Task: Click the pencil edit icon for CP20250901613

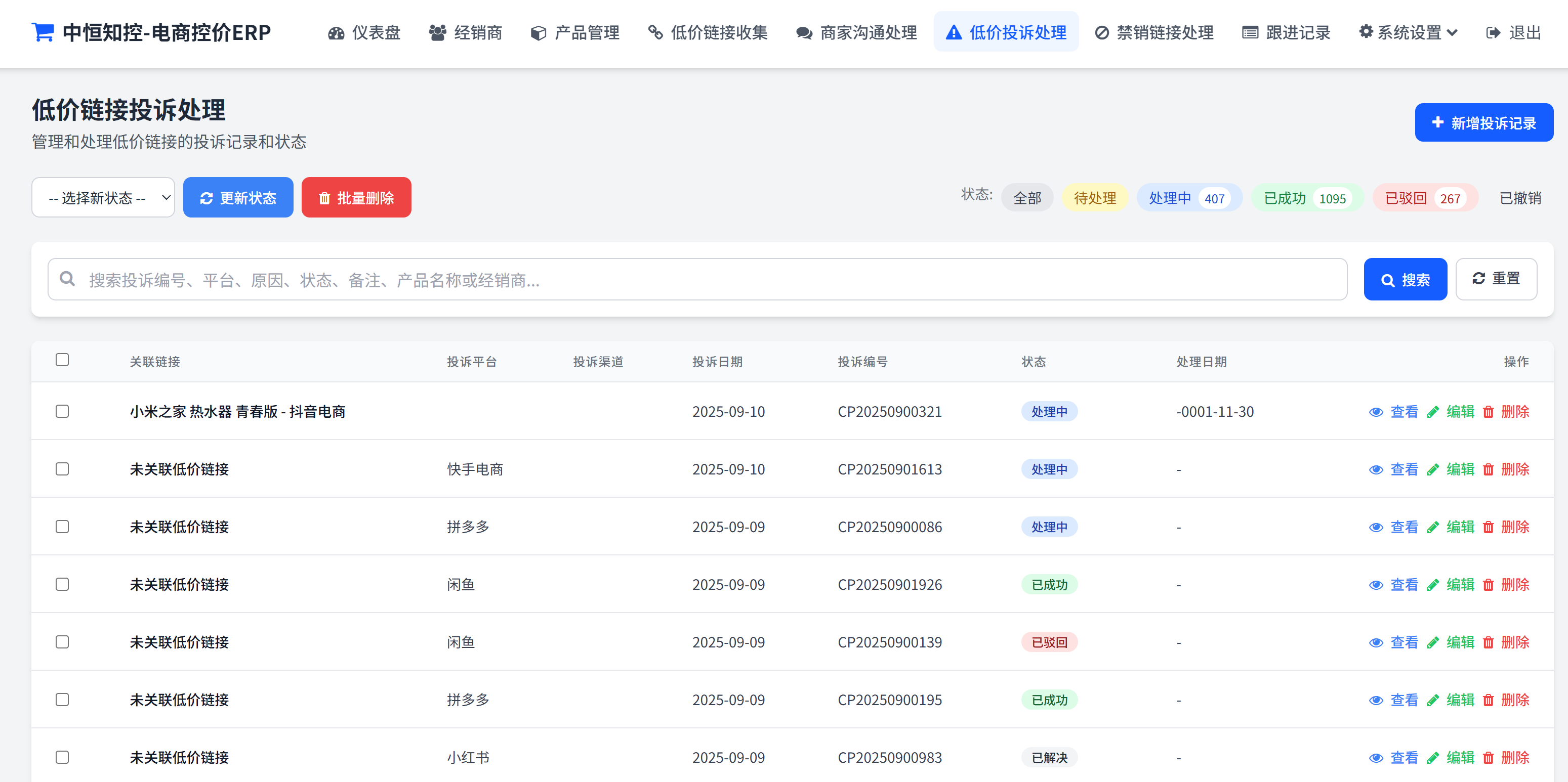Action: coord(1433,469)
